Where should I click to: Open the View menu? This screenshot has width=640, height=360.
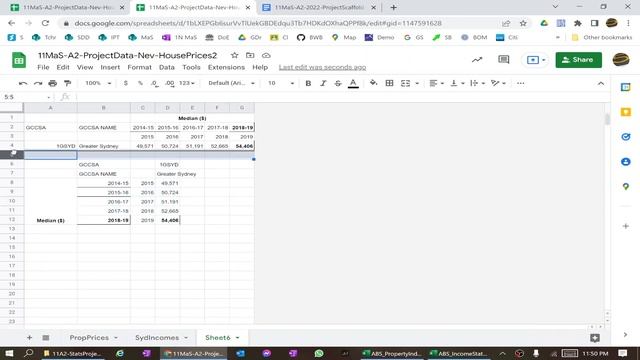[85, 67]
